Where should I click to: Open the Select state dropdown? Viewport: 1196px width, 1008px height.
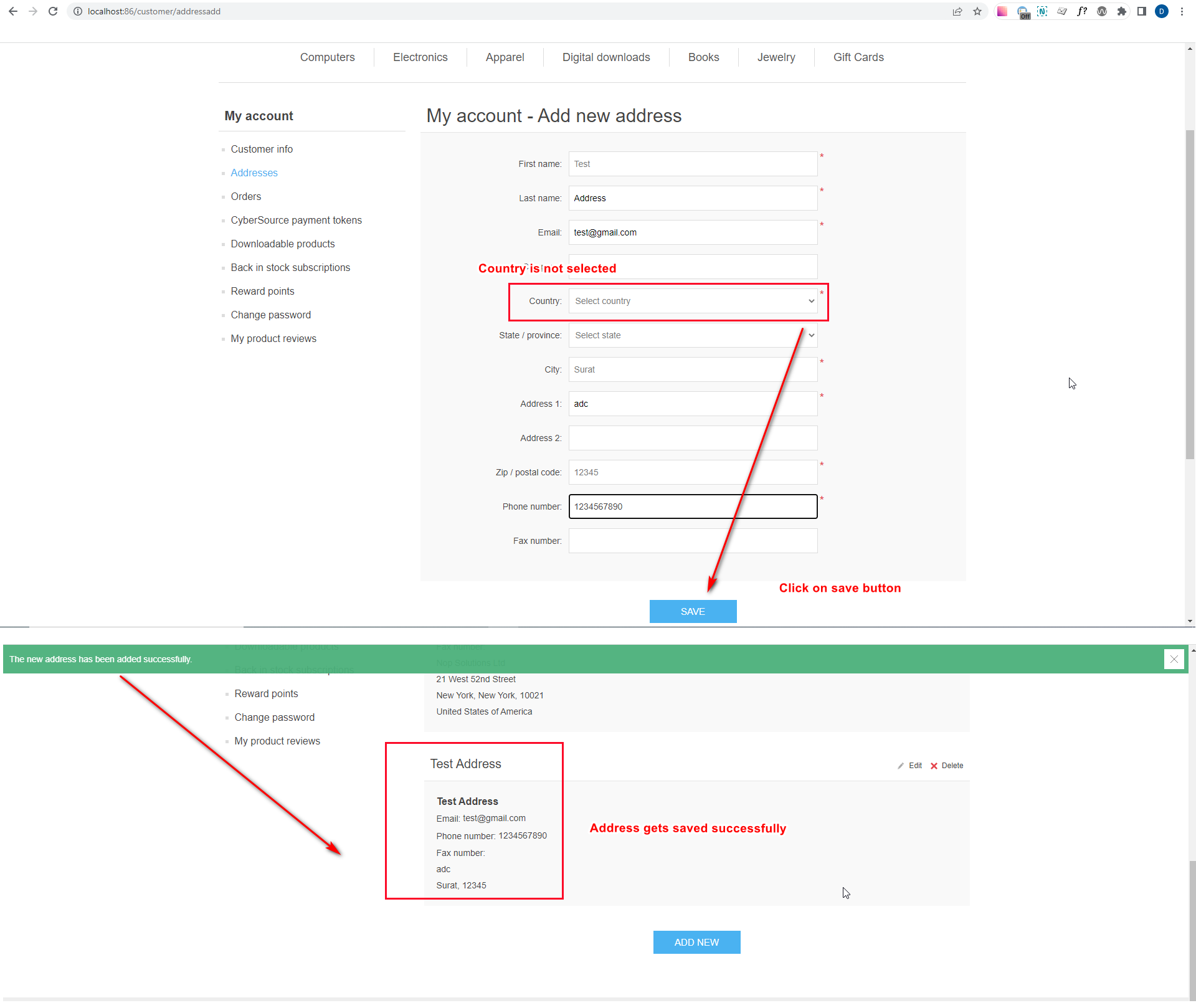pyautogui.click(x=693, y=335)
